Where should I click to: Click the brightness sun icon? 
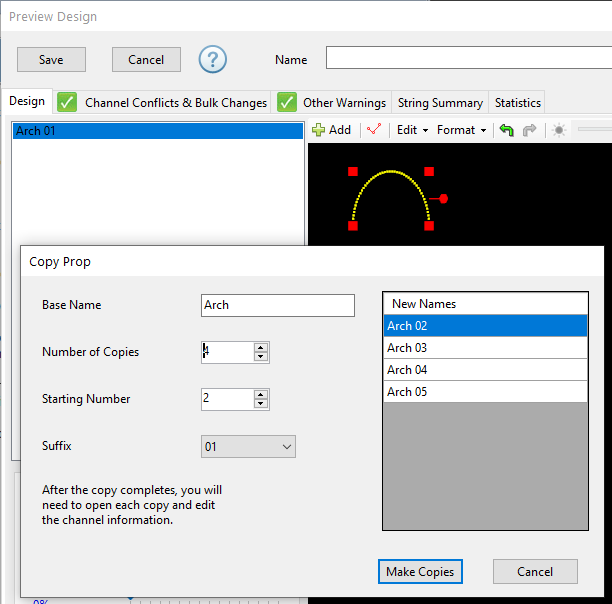tap(559, 130)
